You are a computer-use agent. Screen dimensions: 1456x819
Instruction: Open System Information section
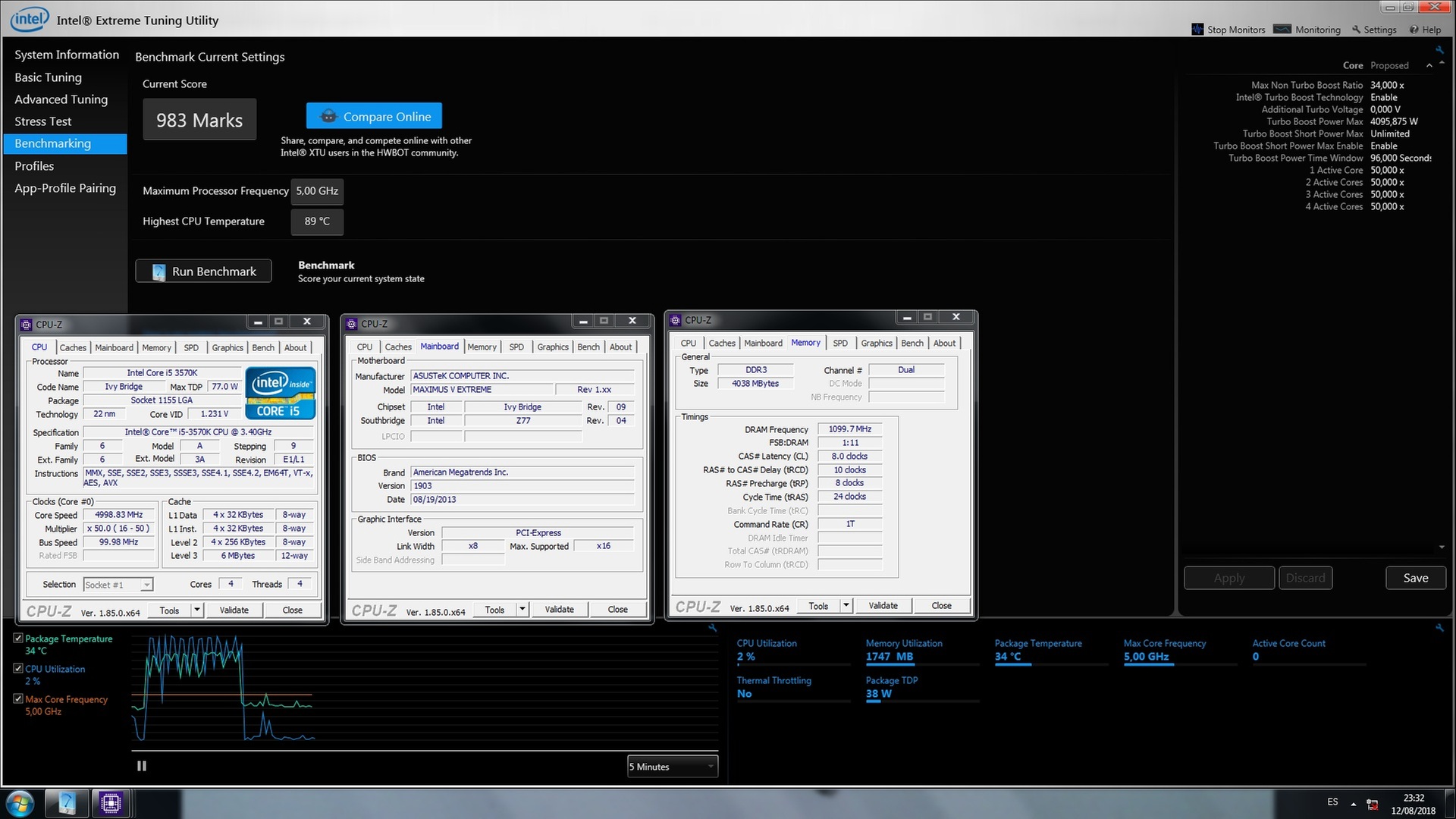pyautogui.click(x=67, y=55)
